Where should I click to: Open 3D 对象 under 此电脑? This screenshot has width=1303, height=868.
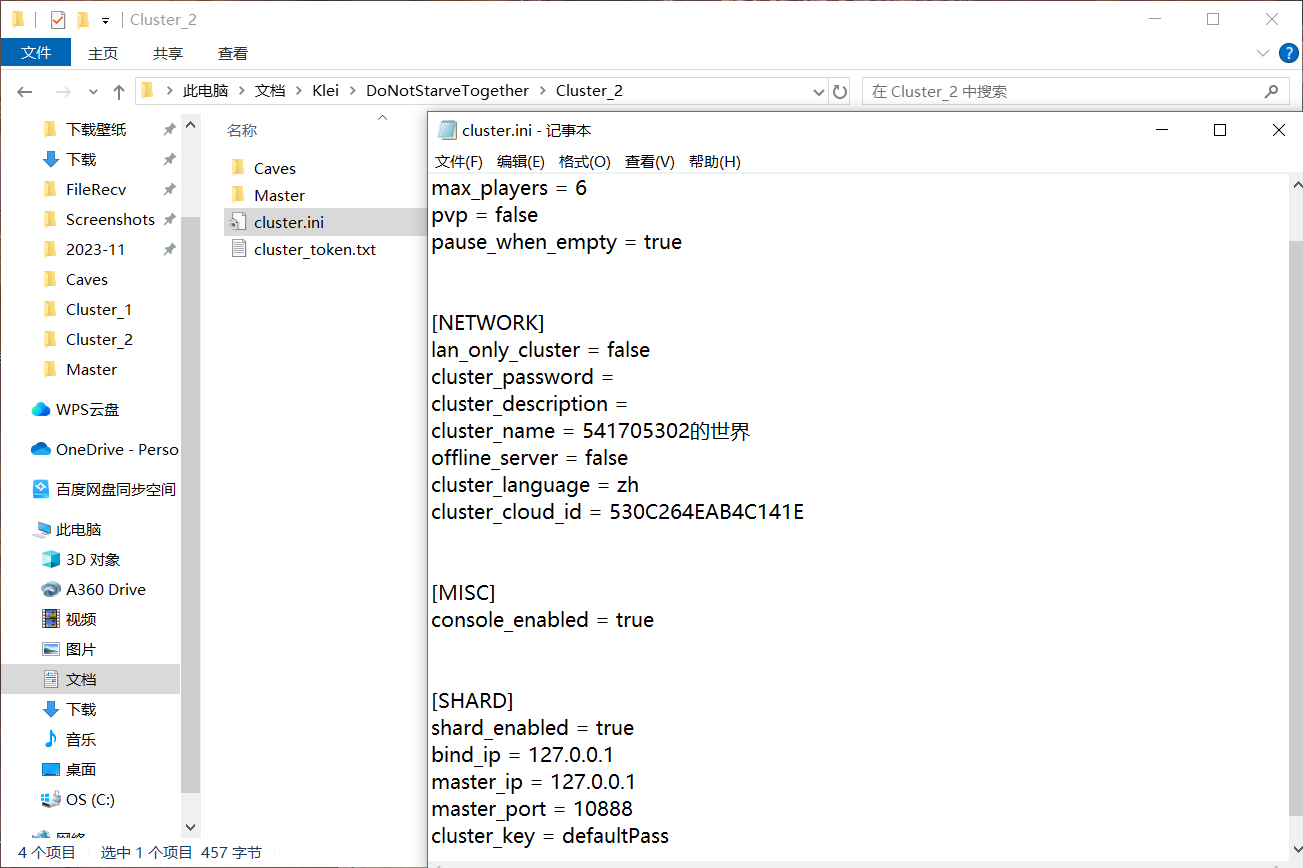(x=93, y=559)
